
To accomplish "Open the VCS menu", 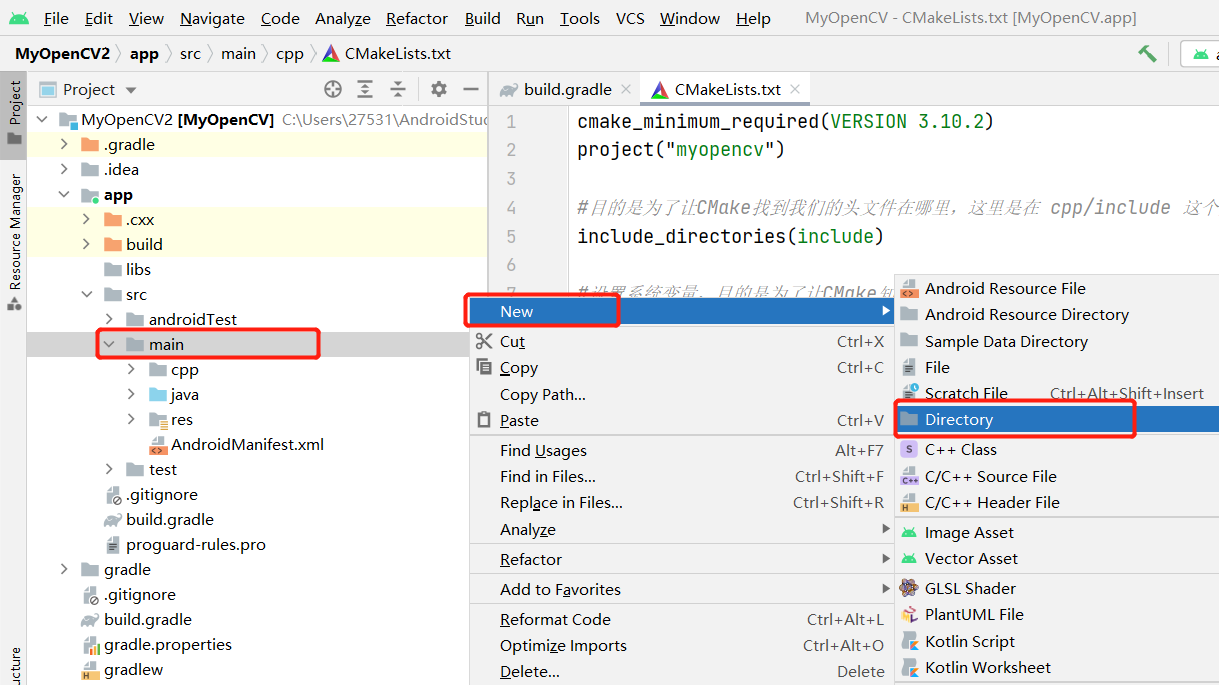I will coord(630,18).
